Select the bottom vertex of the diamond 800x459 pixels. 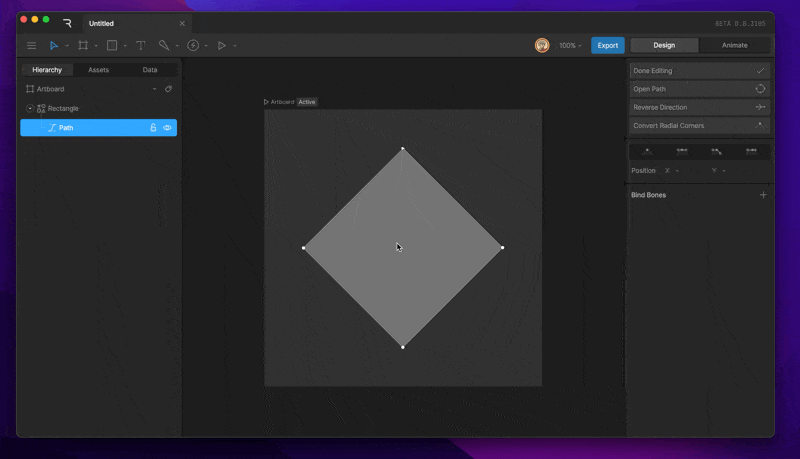tap(403, 347)
